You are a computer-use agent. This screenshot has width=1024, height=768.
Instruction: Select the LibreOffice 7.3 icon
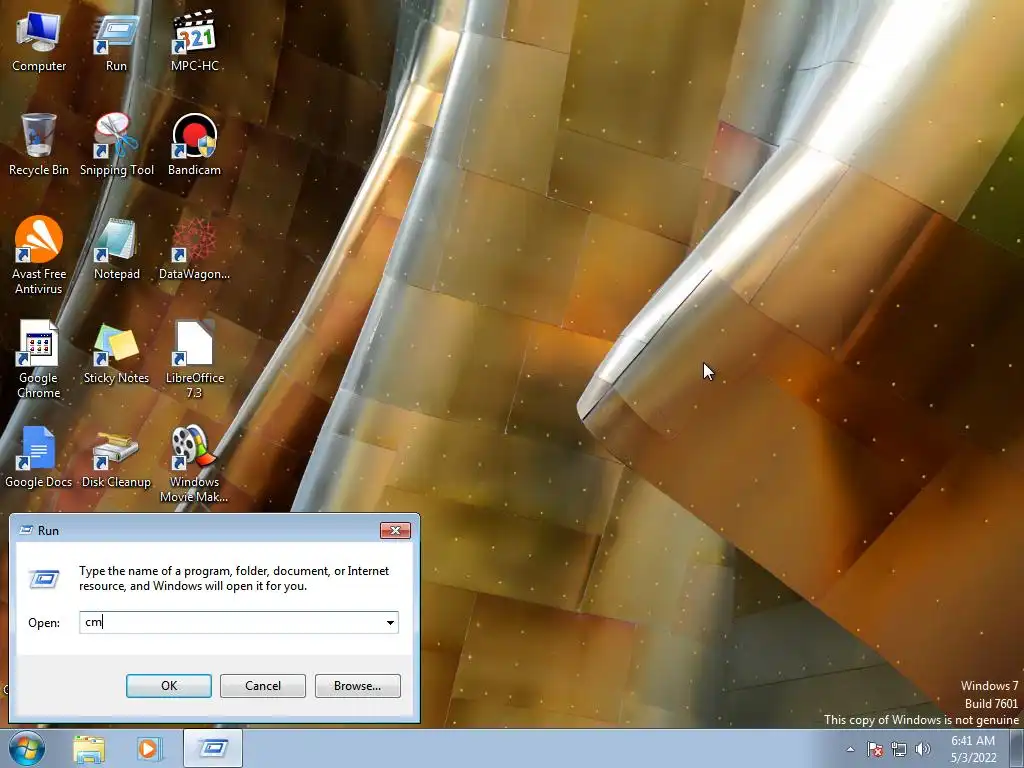[195, 359]
